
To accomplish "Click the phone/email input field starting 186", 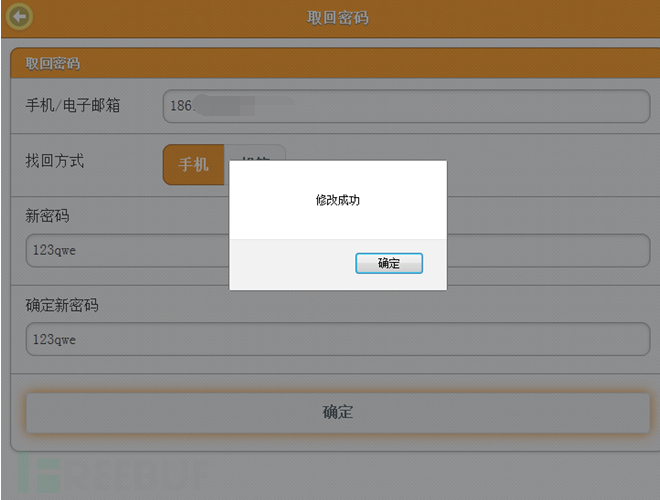I will (x=407, y=106).
